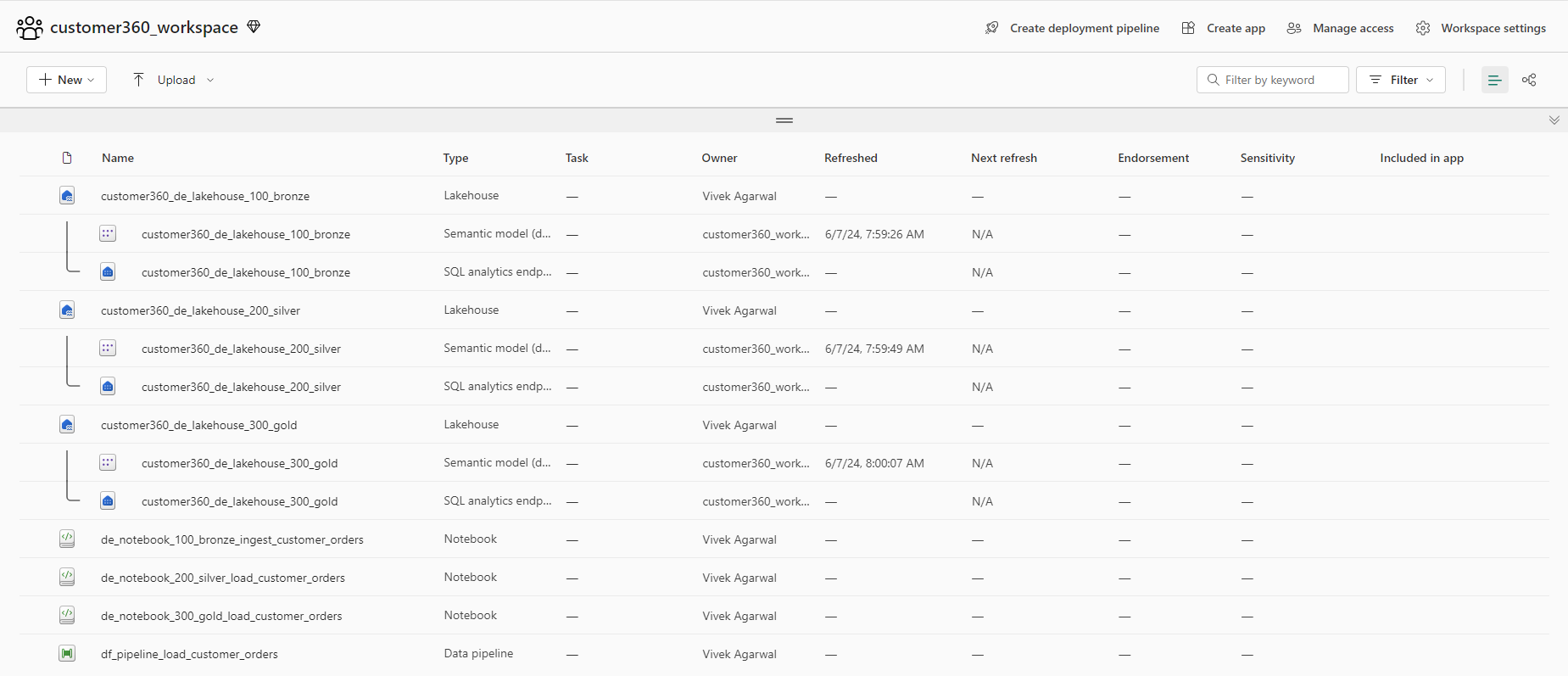
Task: Click the gold SQL analytics endpoint icon
Action: (108, 501)
